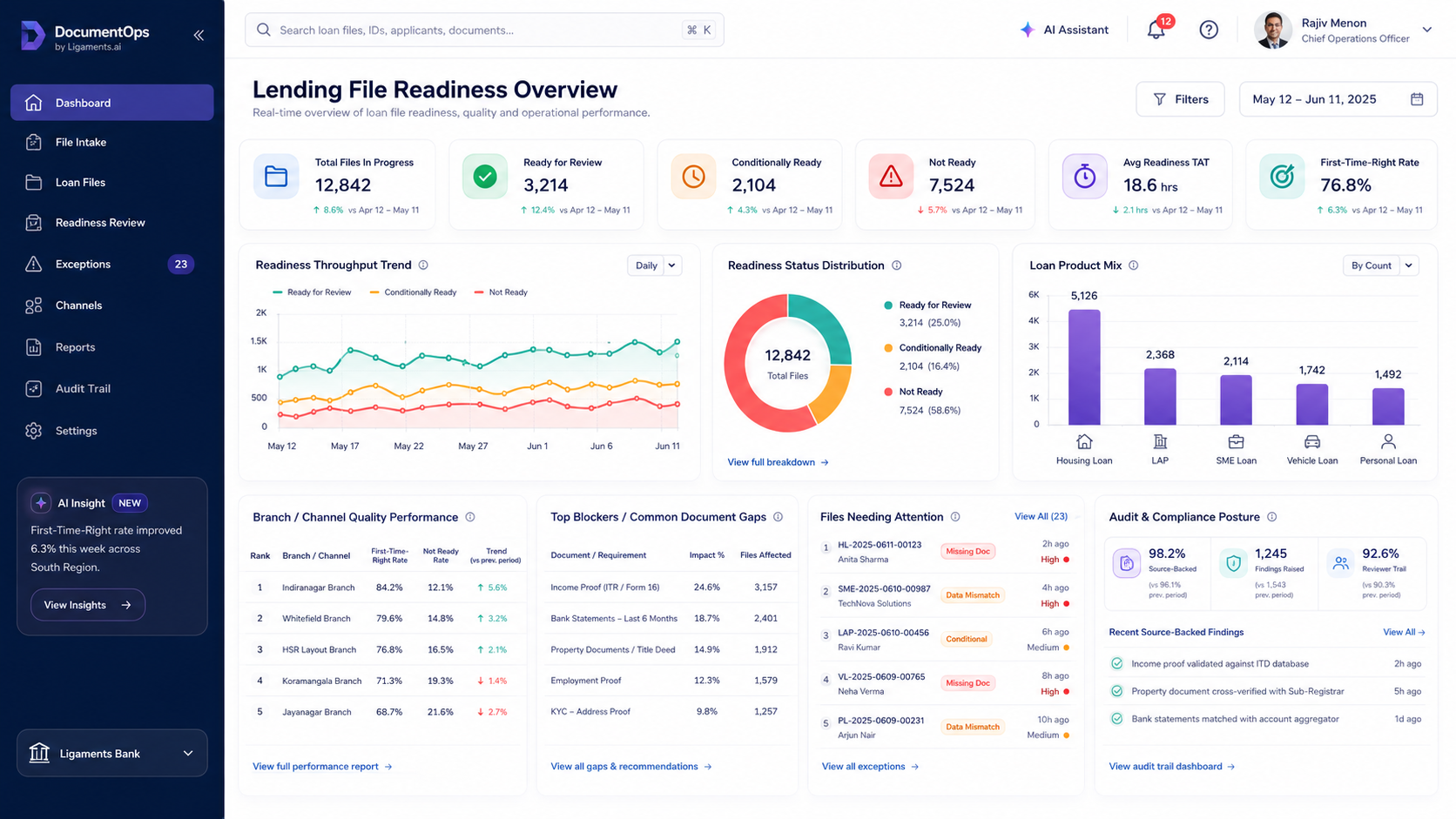Open View audit trail dashboard link

point(1172,767)
